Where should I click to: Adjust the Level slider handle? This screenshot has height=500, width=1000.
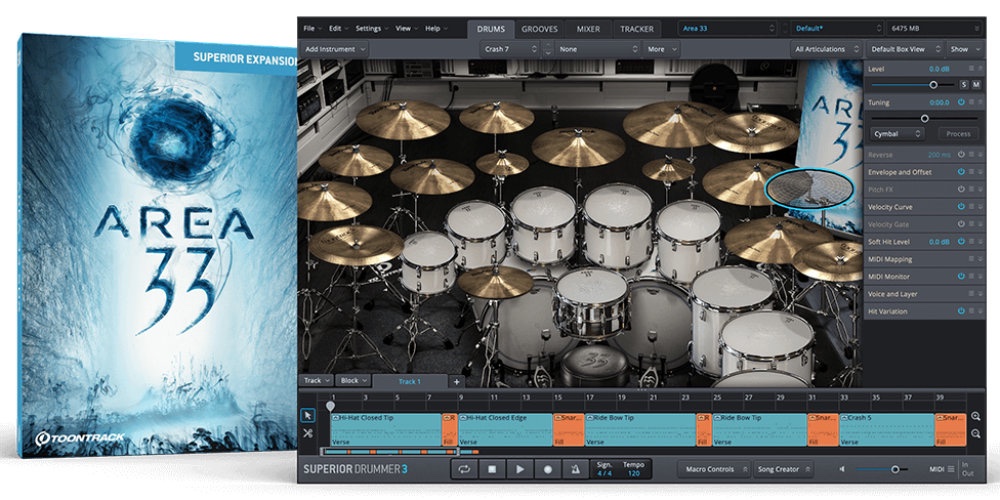point(934,85)
